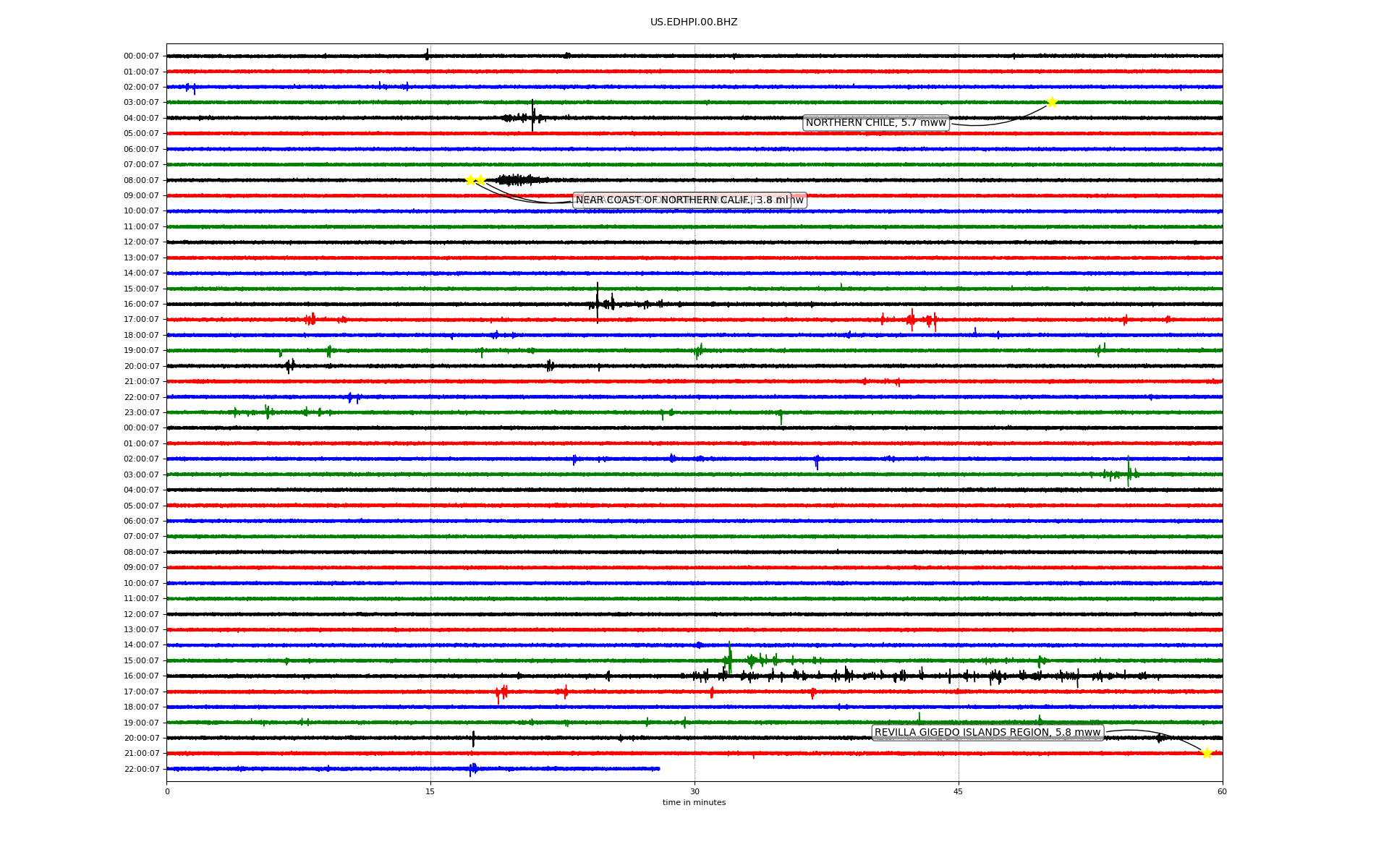The image size is (1389, 868).
Task: Click 03:00:07 label on Northern Chile star row
Action: coord(141,103)
